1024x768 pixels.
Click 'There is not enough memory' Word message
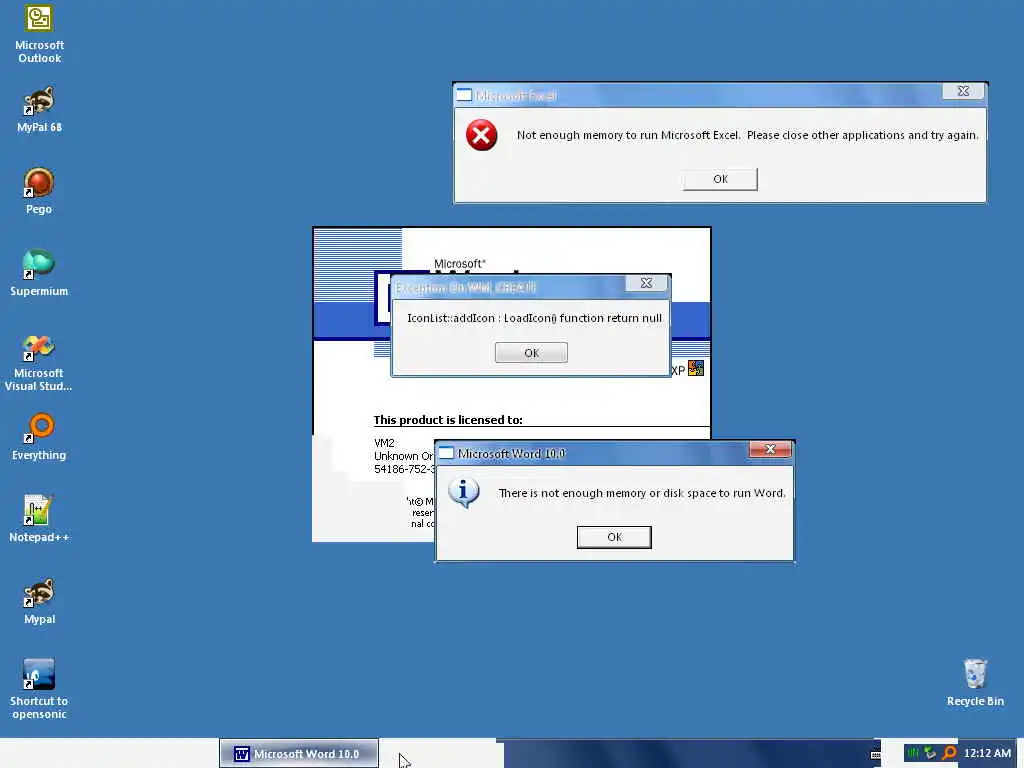tap(642, 493)
